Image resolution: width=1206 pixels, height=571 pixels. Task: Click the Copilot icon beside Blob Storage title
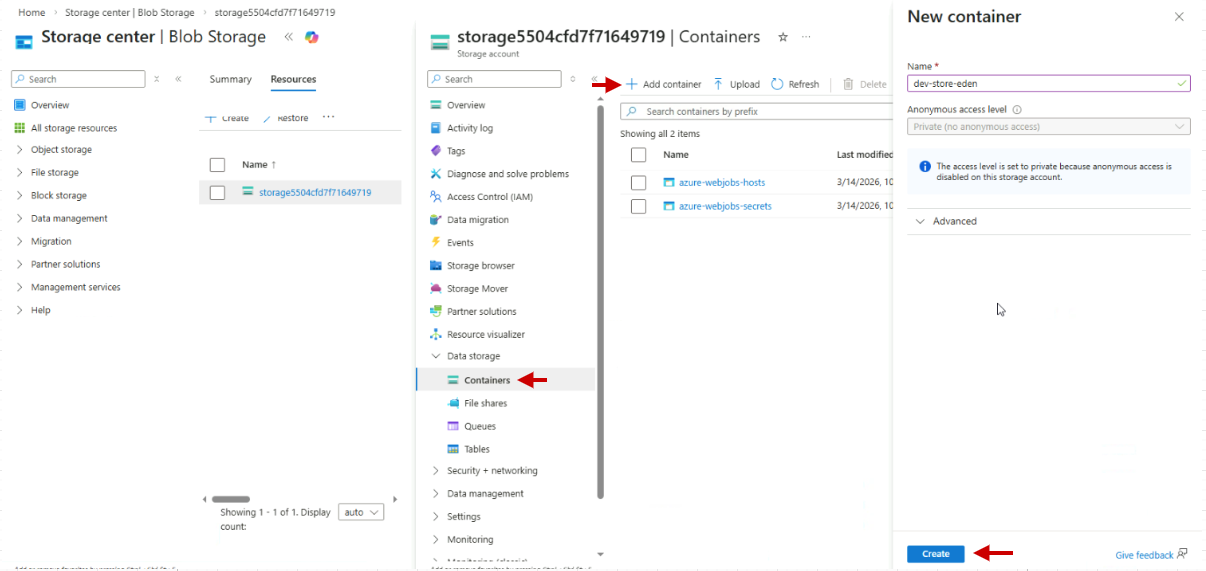(x=312, y=37)
